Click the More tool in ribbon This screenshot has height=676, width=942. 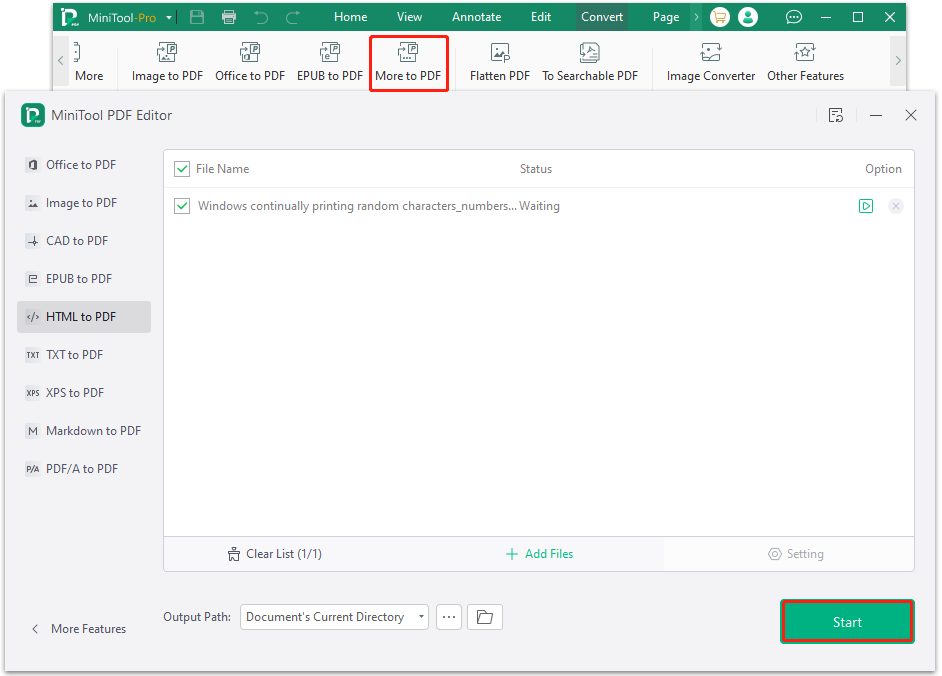89,61
